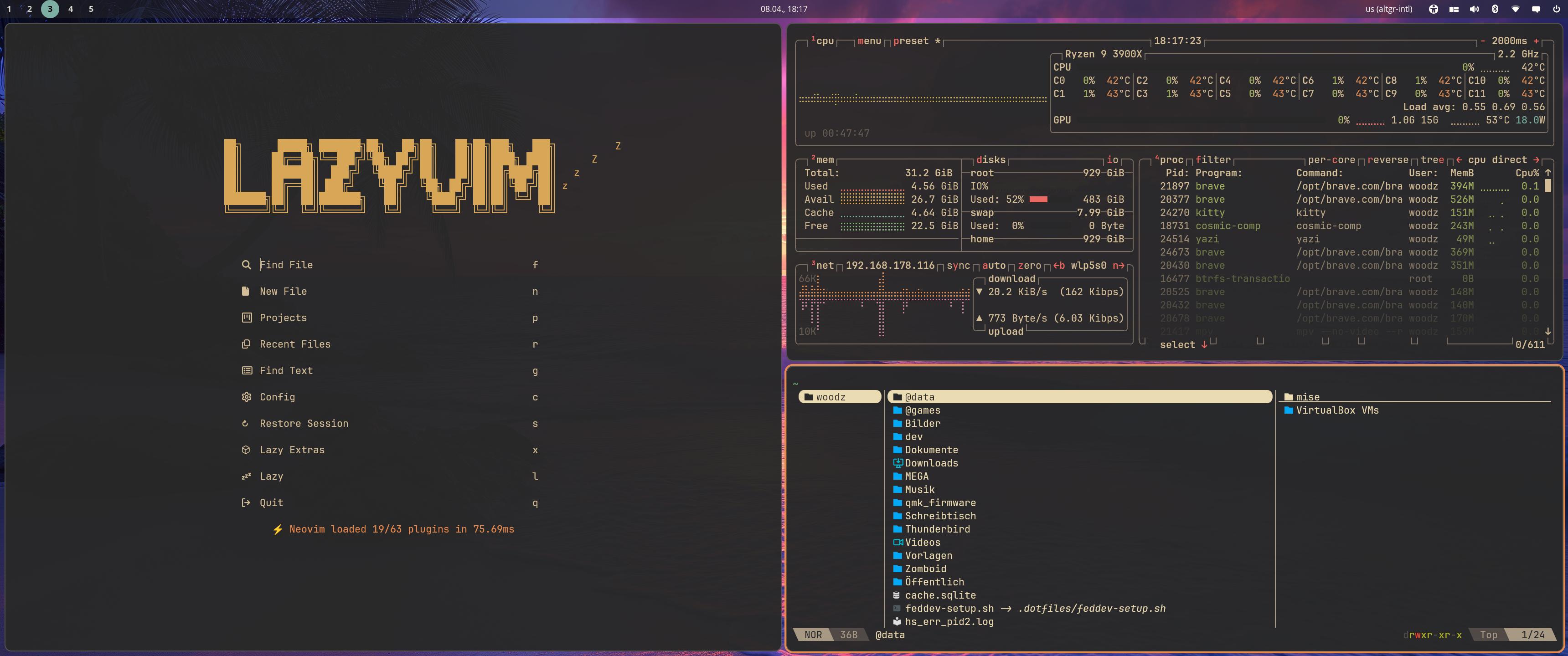The height and width of the screenshot is (656, 1568).
Task: Click the file icon of hs_err_pid2.log
Action: click(897, 621)
